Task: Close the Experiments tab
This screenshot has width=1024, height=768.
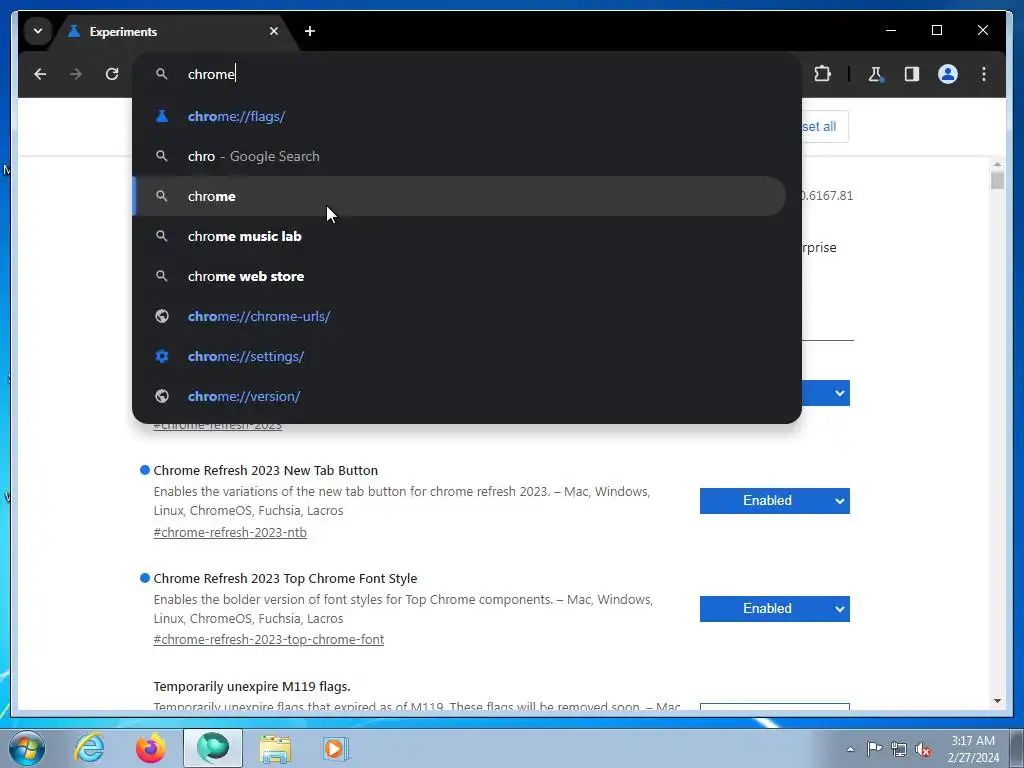Action: pos(274,31)
